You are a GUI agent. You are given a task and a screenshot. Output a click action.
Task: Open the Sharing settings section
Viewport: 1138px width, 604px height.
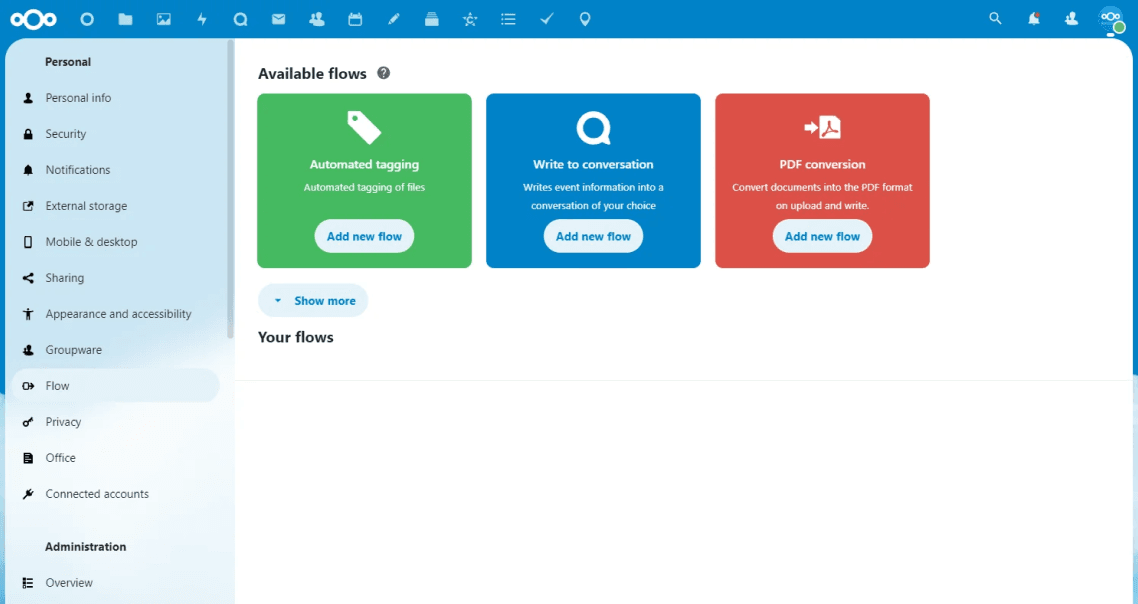coord(65,278)
